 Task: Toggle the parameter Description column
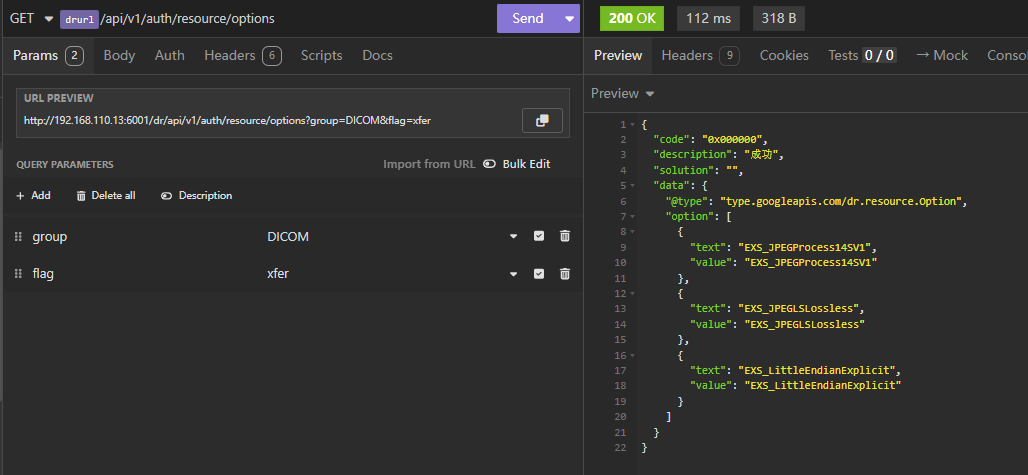[x=196, y=196]
